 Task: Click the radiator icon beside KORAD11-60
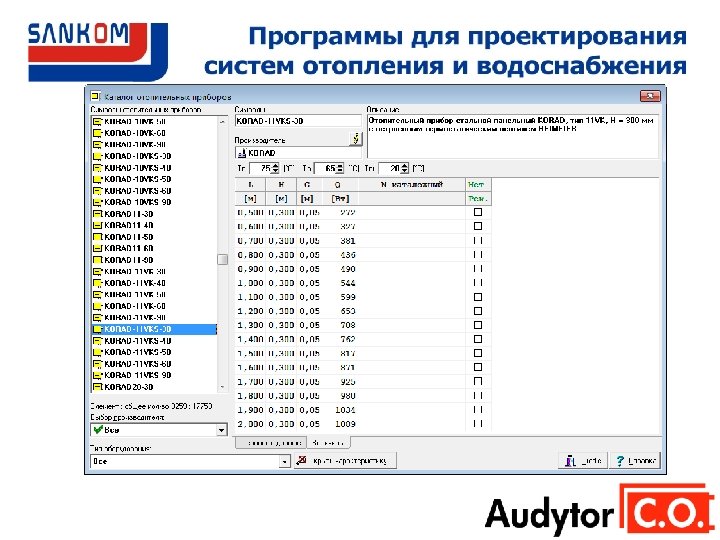click(97, 248)
